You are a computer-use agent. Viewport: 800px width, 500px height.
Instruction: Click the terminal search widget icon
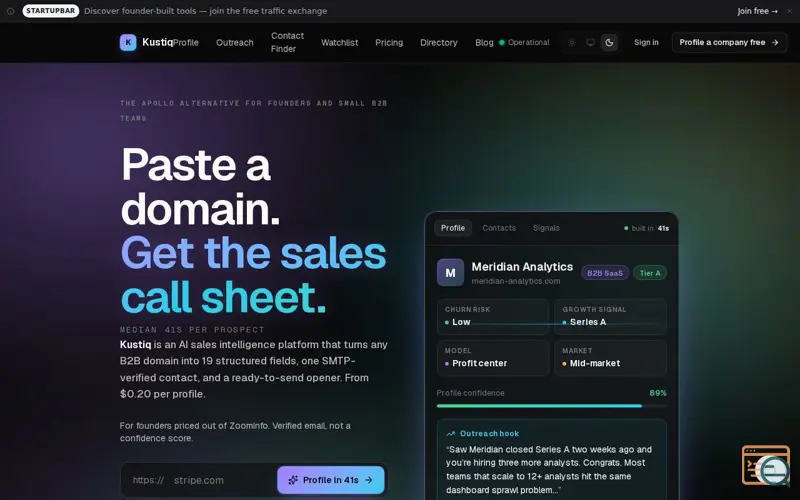coord(766,465)
